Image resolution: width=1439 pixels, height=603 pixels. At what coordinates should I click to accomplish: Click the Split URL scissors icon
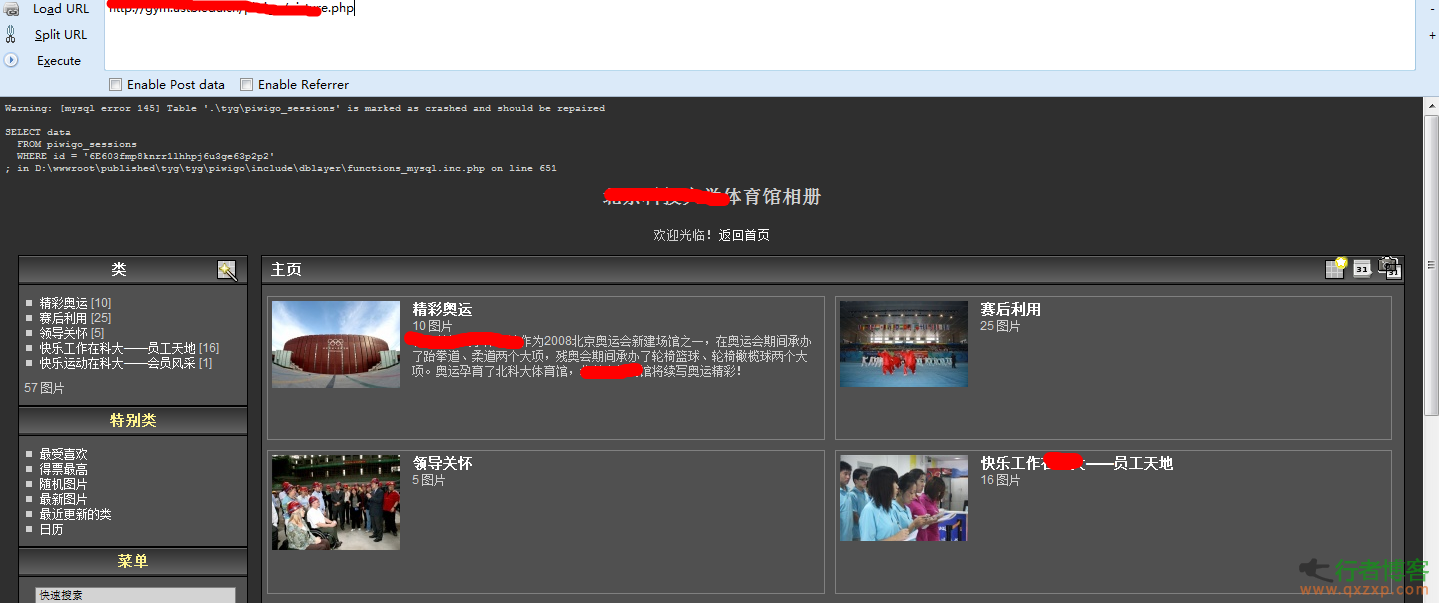click(x=11, y=35)
